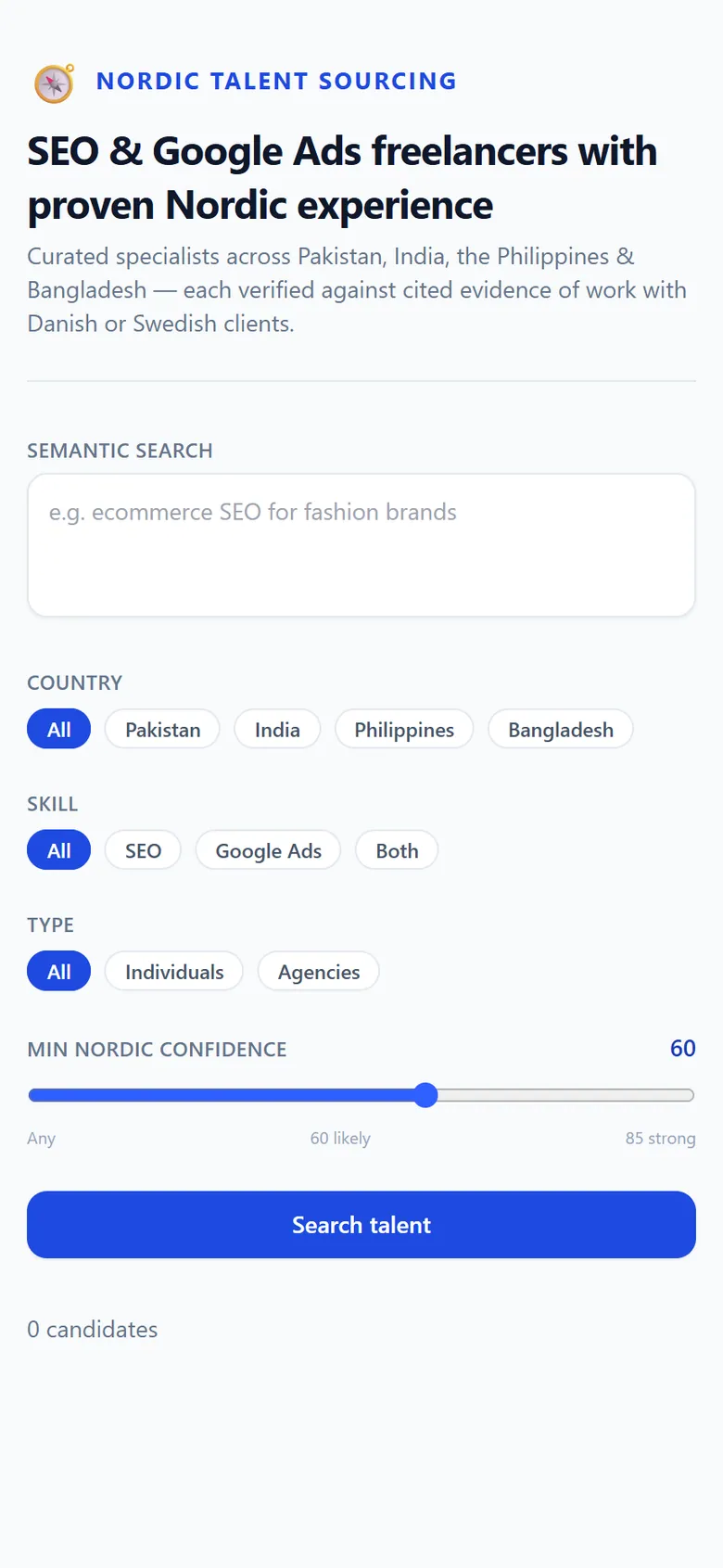Filter candidates by India
Image resolution: width=723 pixels, height=1568 pixels.
coord(277,729)
